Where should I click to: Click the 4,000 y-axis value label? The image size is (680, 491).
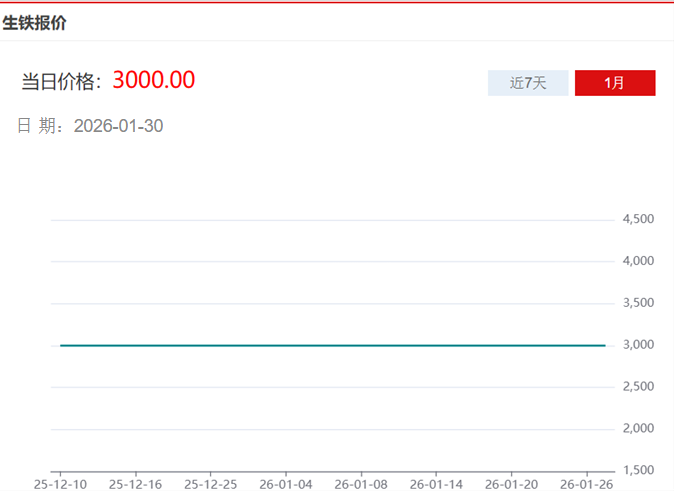(x=637, y=261)
